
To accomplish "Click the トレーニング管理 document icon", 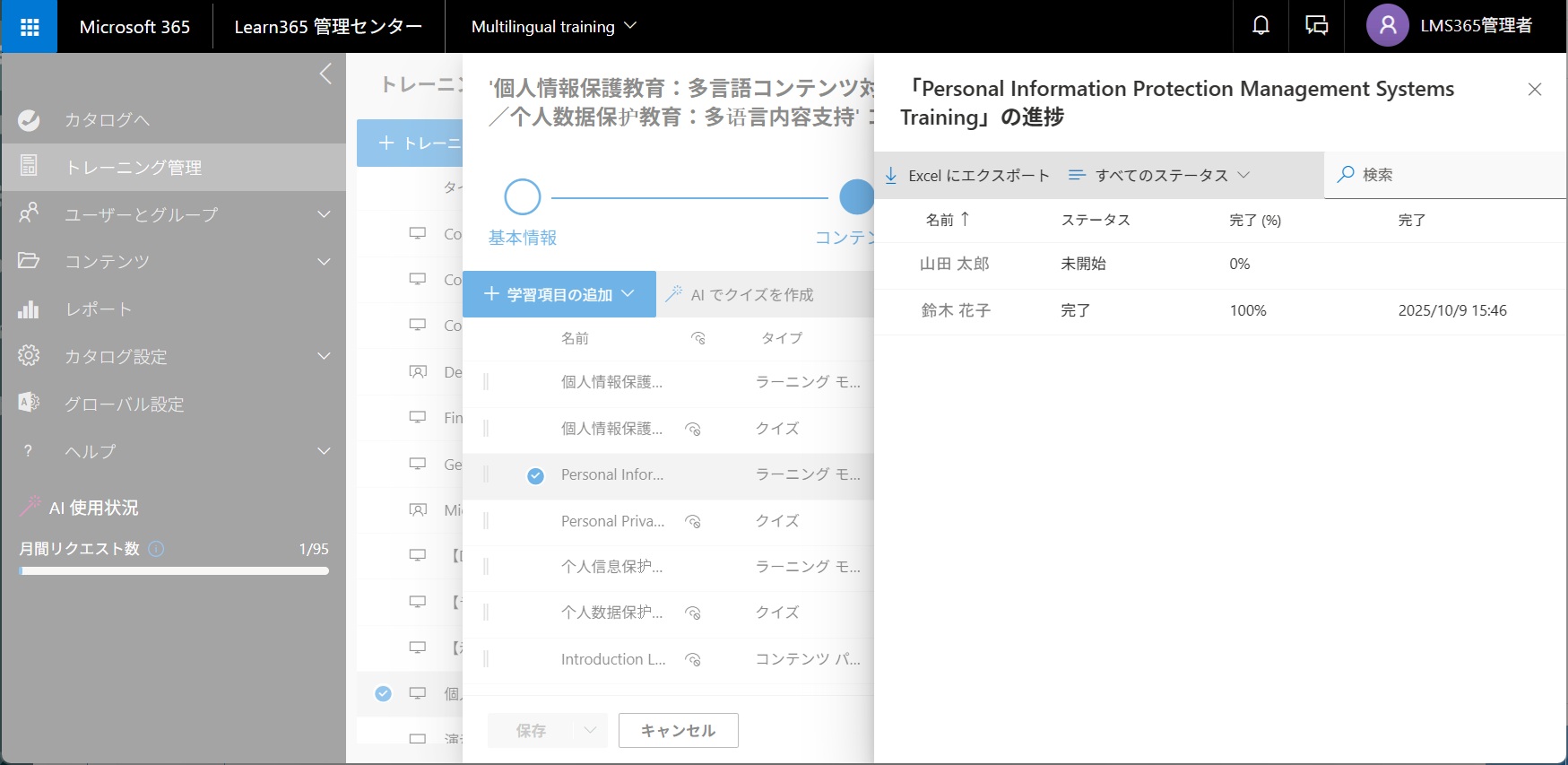I will pos(29,166).
